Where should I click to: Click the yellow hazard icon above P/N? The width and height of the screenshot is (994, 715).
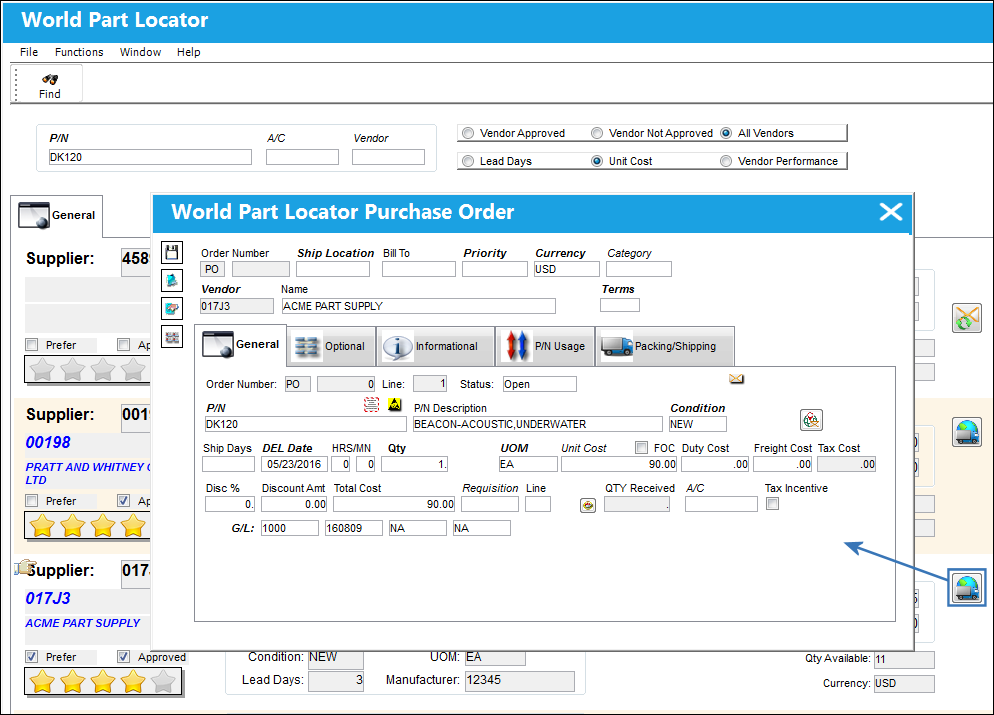(395, 404)
